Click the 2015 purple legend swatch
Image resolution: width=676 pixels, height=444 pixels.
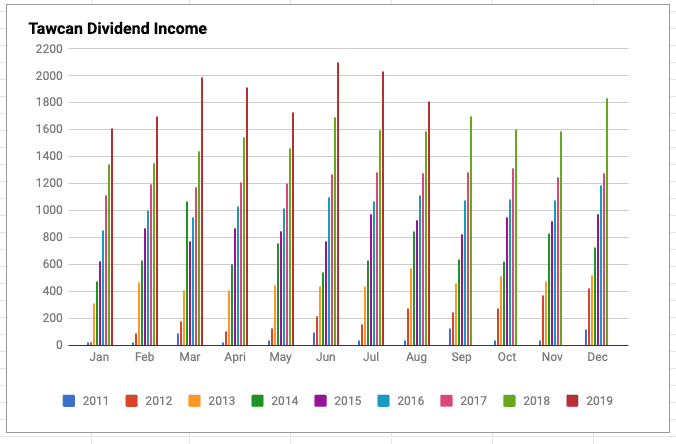[320, 401]
